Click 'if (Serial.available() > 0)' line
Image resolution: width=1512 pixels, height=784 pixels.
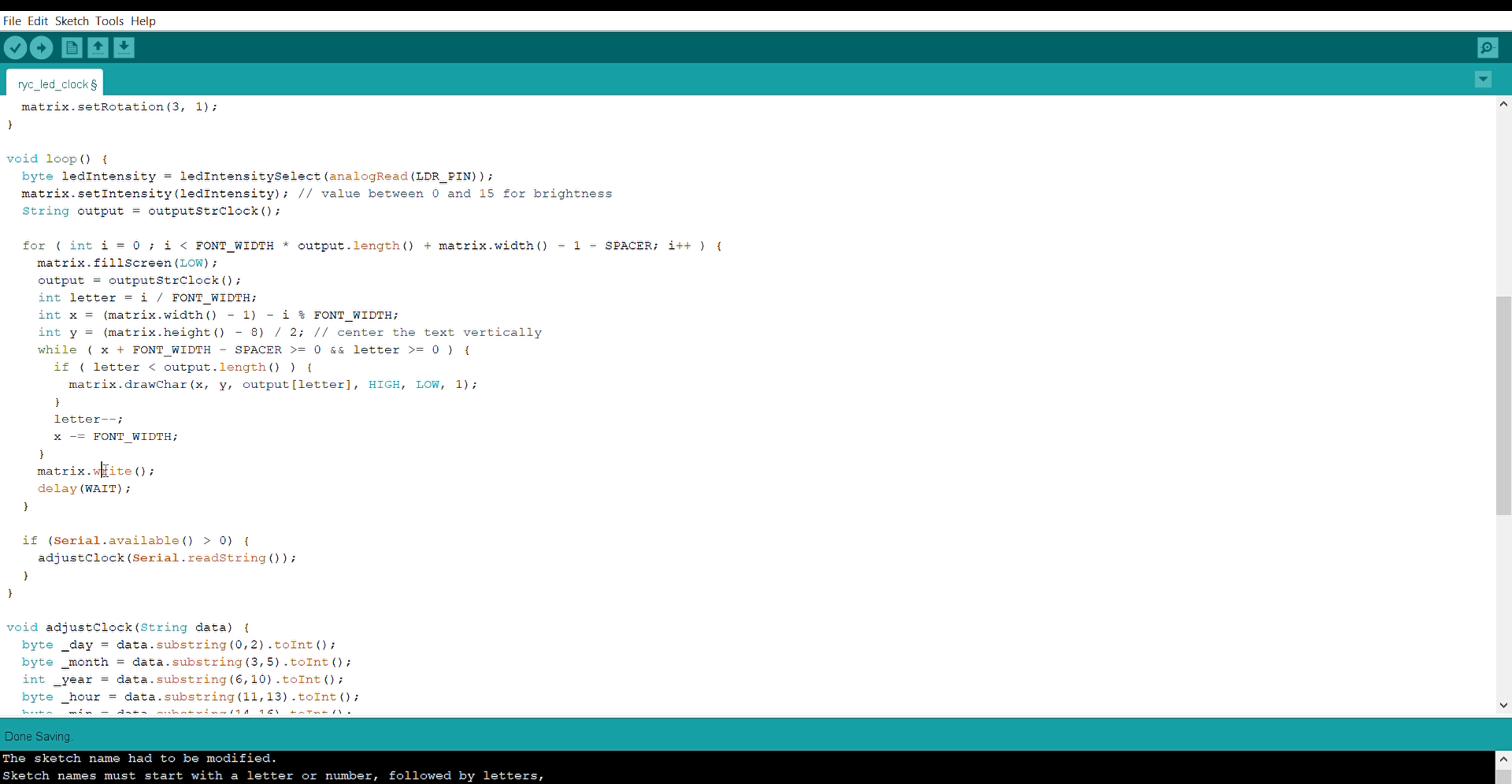click(135, 541)
